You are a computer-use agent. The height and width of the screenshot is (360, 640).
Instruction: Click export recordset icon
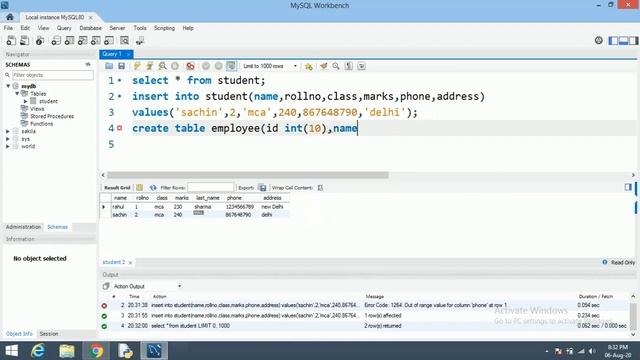(x=262, y=188)
